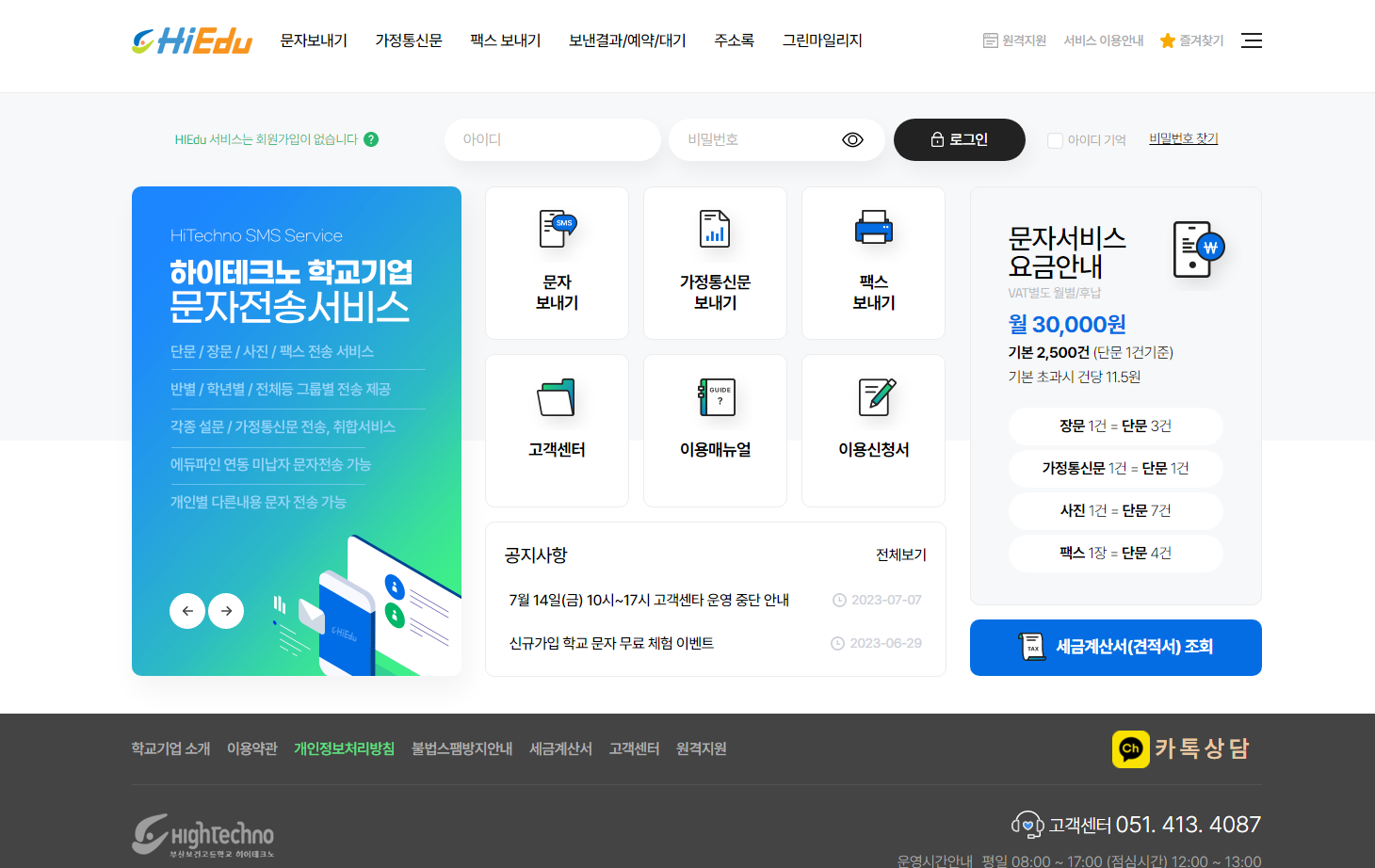Enable the 아이디 기억 checkbox
Screen dimensions: 1375x868
[1056, 139]
